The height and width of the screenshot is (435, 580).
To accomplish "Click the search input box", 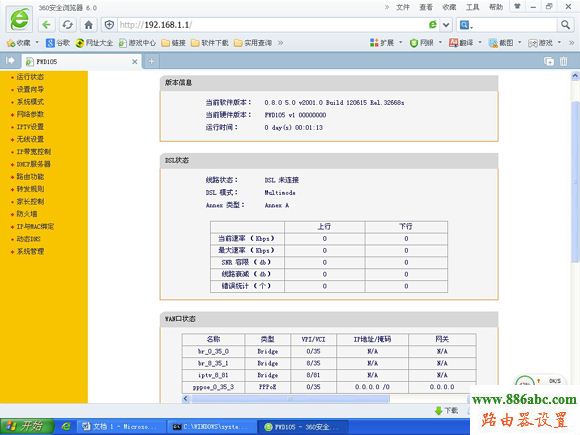I will 516,25.
